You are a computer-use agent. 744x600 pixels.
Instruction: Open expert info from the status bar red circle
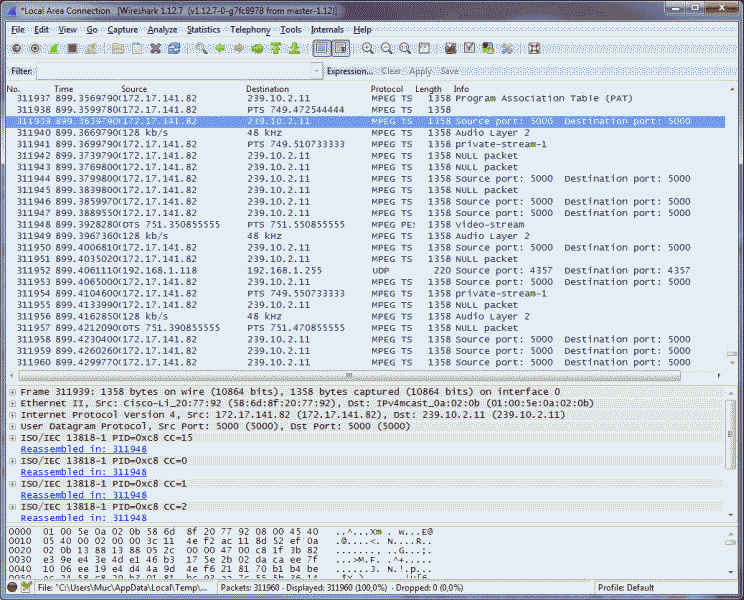pyautogui.click(x=10, y=586)
